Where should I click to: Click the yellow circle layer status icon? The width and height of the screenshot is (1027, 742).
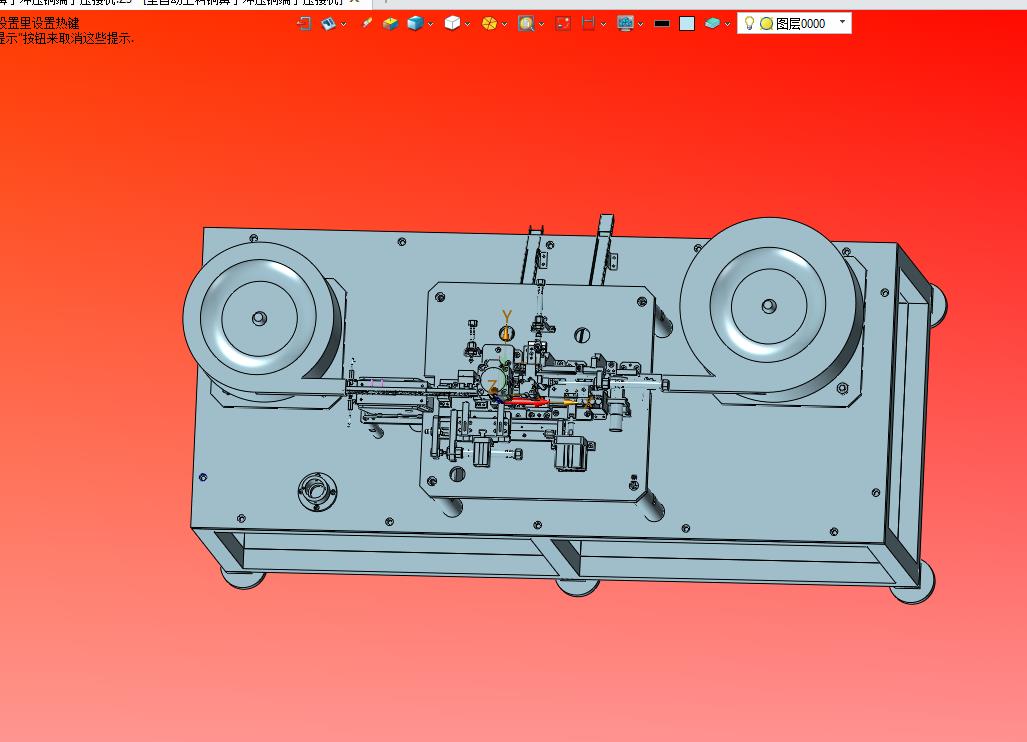[x=766, y=24]
